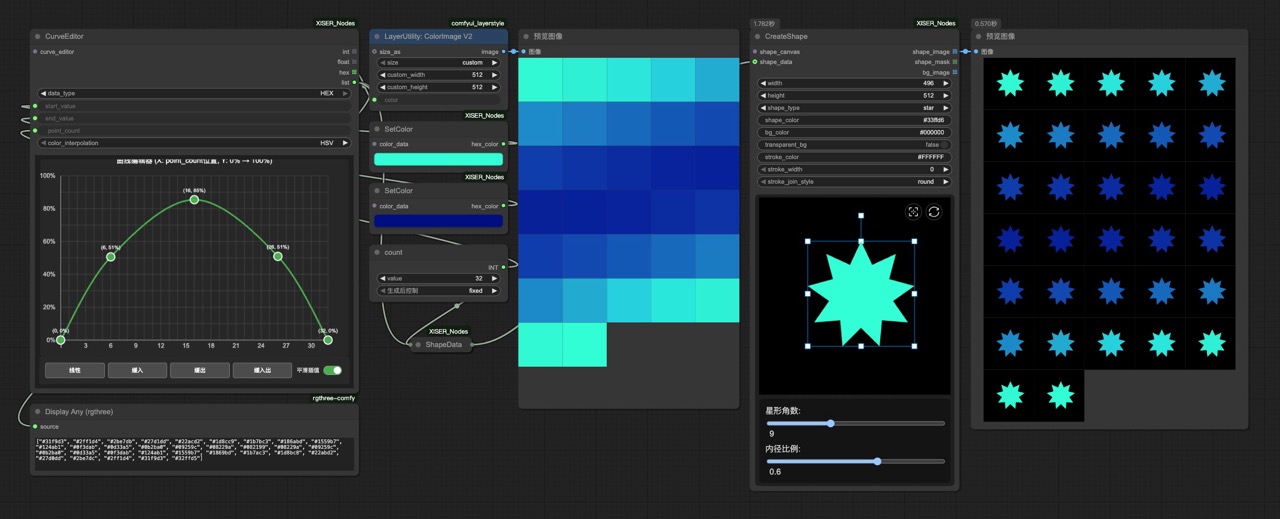Collapse the color-grid preview node title dot
Image resolution: width=1280 pixels, height=519 pixels.
pyautogui.click(x=525, y=37)
